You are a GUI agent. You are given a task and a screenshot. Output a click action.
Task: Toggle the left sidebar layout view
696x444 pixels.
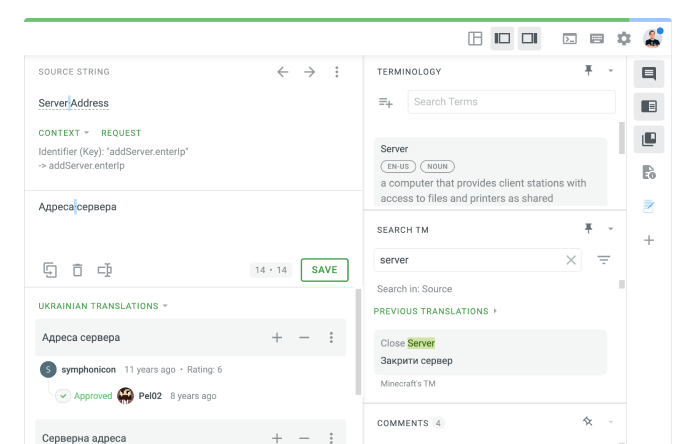502,39
